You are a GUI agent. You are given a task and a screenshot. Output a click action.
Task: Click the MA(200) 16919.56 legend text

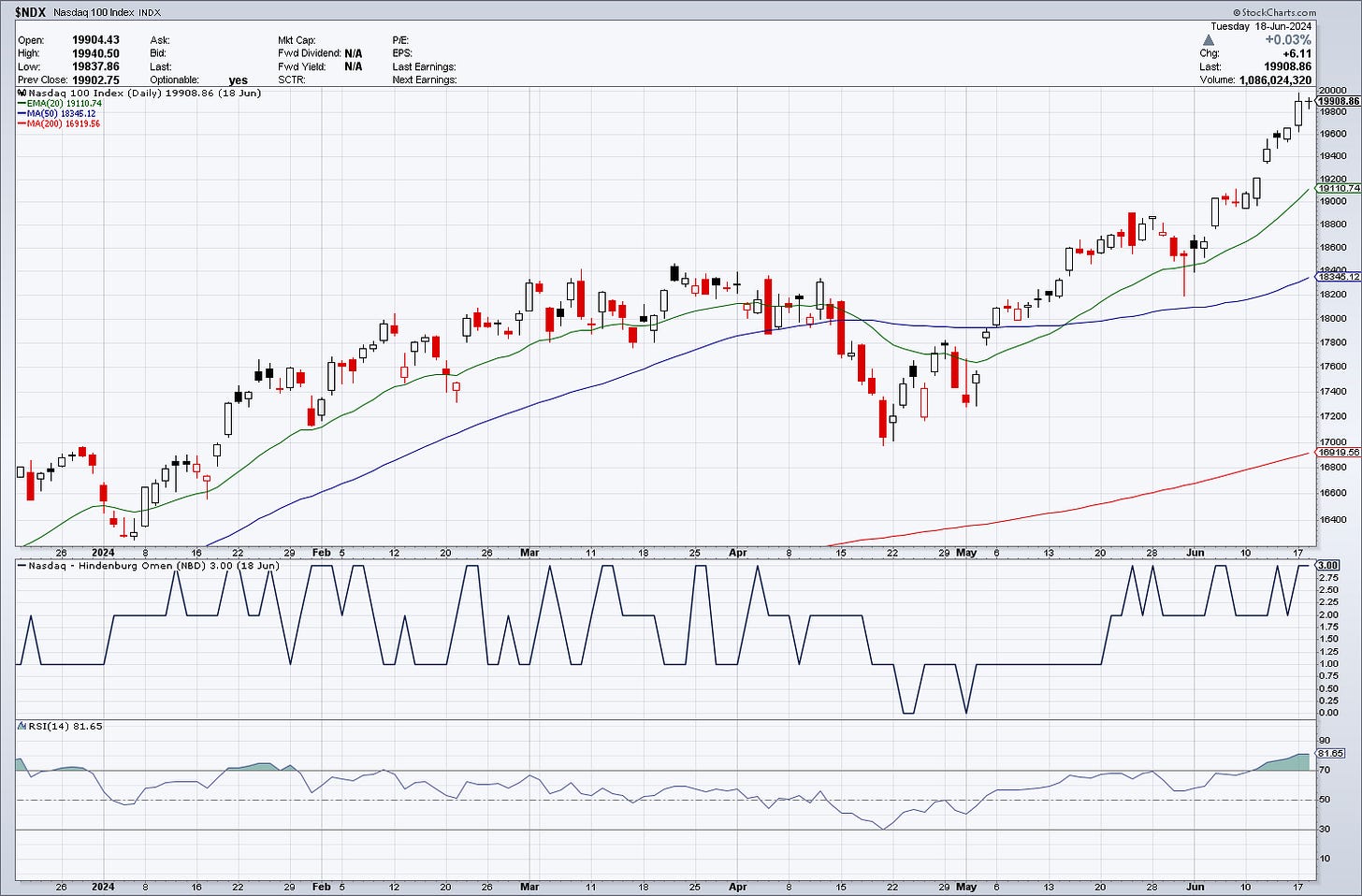click(64, 124)
